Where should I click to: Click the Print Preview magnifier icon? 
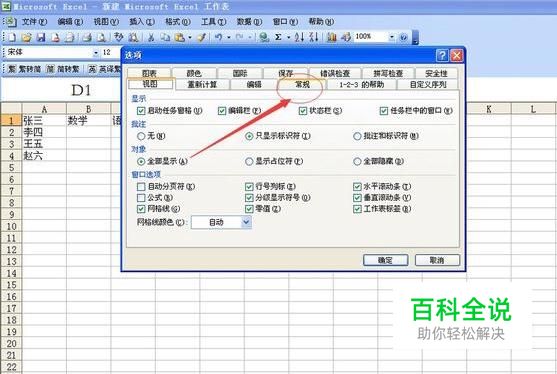(101, 37)
